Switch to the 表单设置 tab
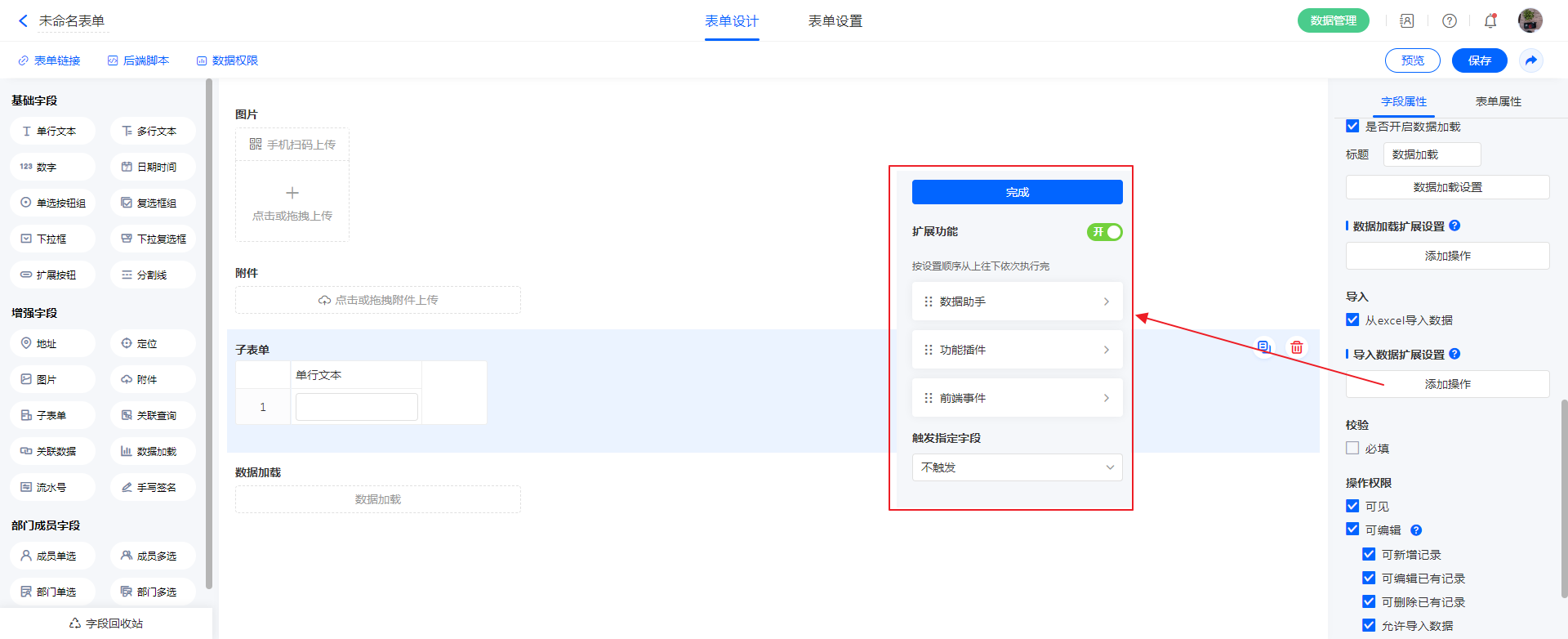1568x639 pixels. click(x=835, y=21)
